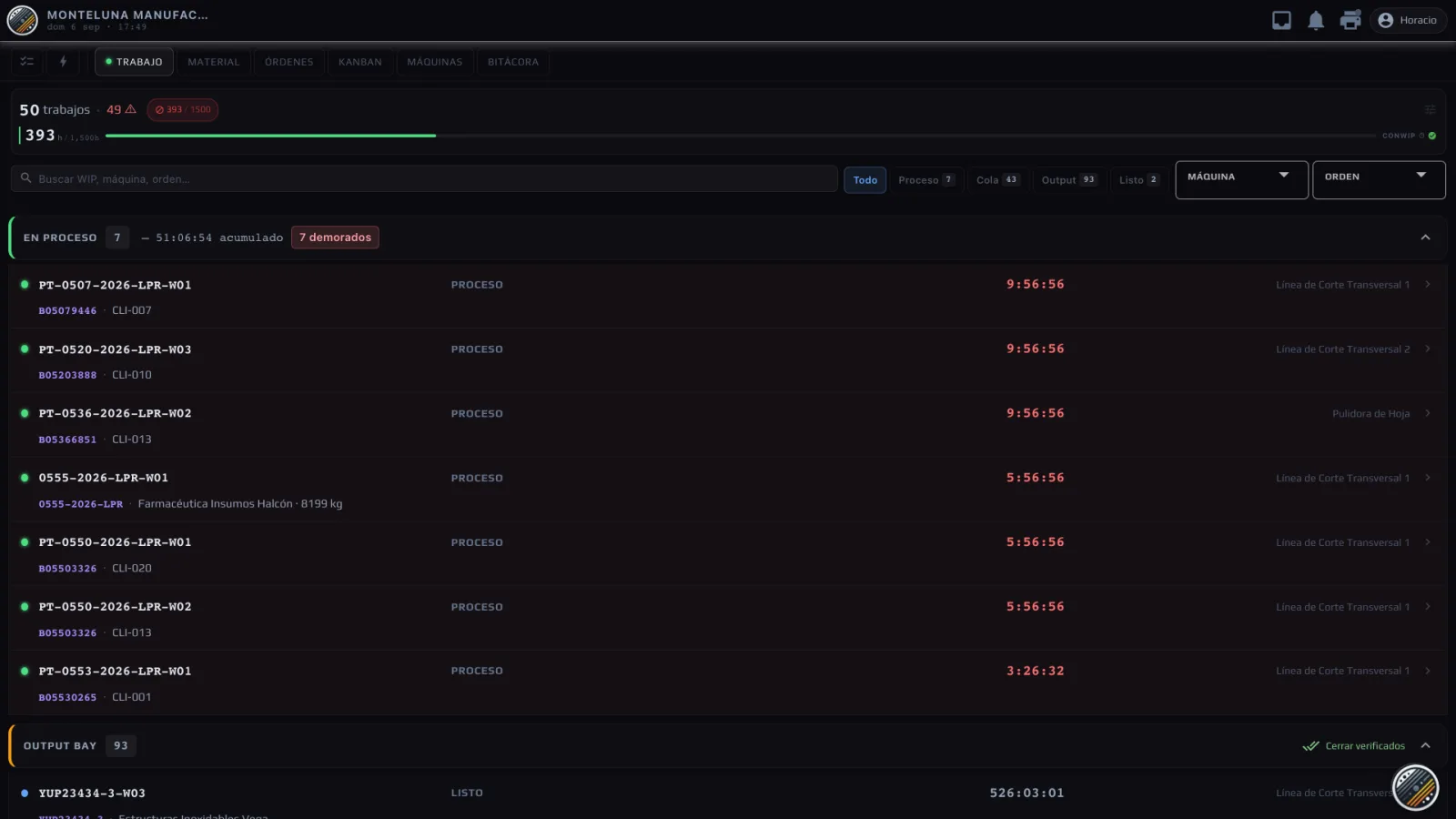Collapse the EN PROCESO section
This screenshot has height=819, width=1456.
(1425, 238)
